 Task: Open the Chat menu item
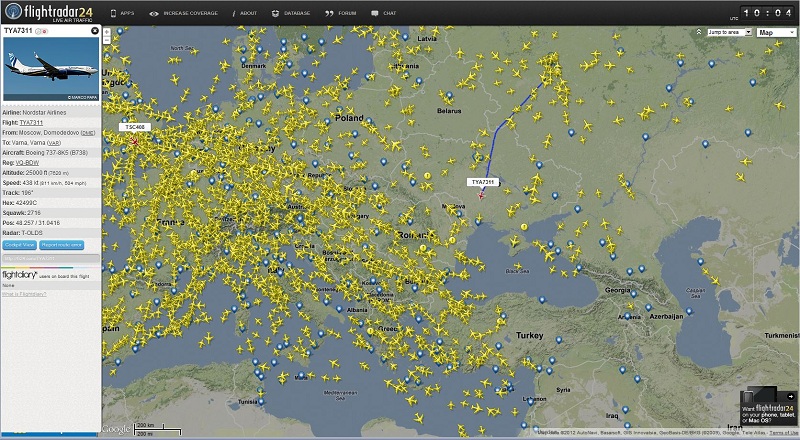(385, 13)
